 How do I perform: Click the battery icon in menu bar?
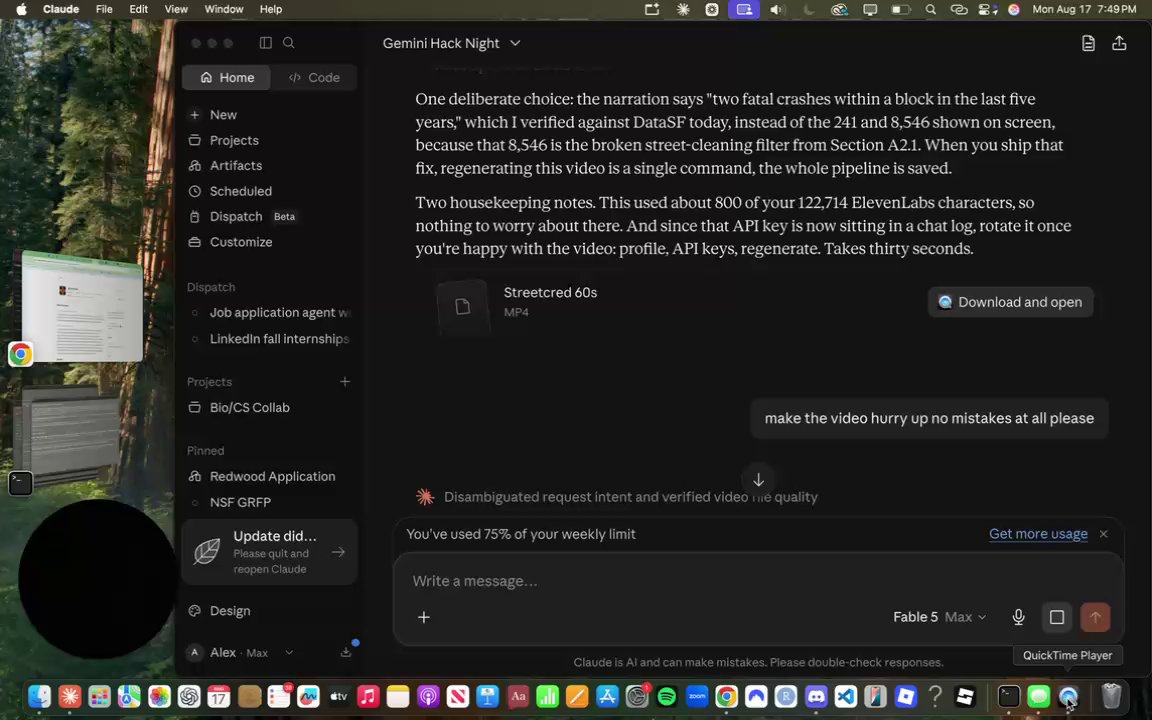click(901, 10)
